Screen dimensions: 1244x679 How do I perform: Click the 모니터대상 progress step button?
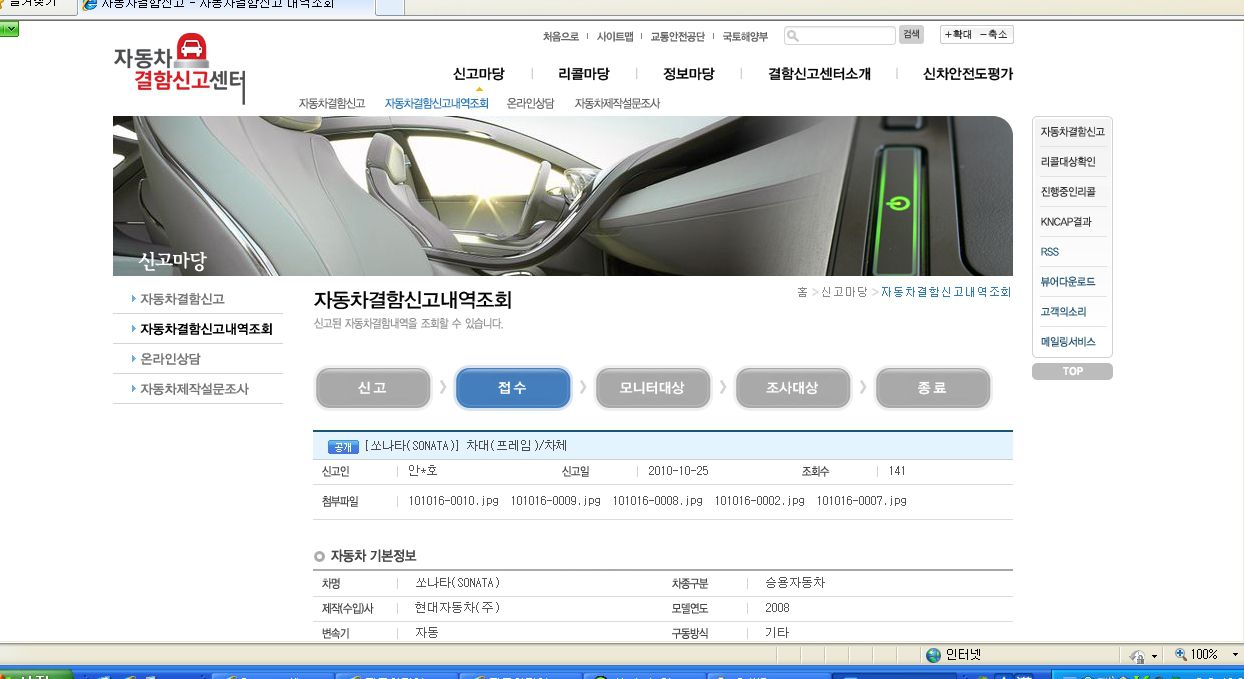click(653, 388)
